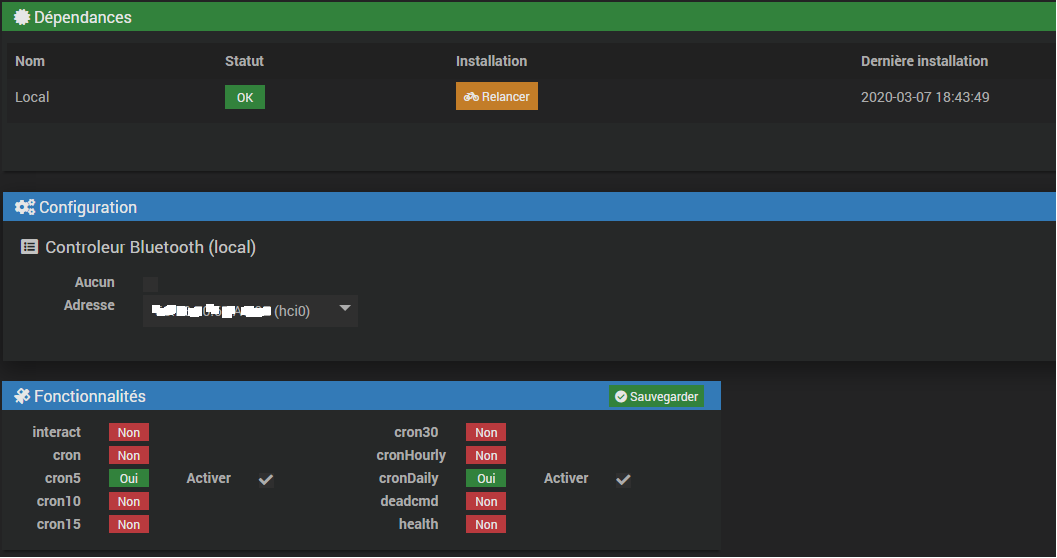Image resolution: width=1057 pixels, height=558 pixels.
Task: Toggle the Aucun checkbox
Action: click(x=151, y=284)
